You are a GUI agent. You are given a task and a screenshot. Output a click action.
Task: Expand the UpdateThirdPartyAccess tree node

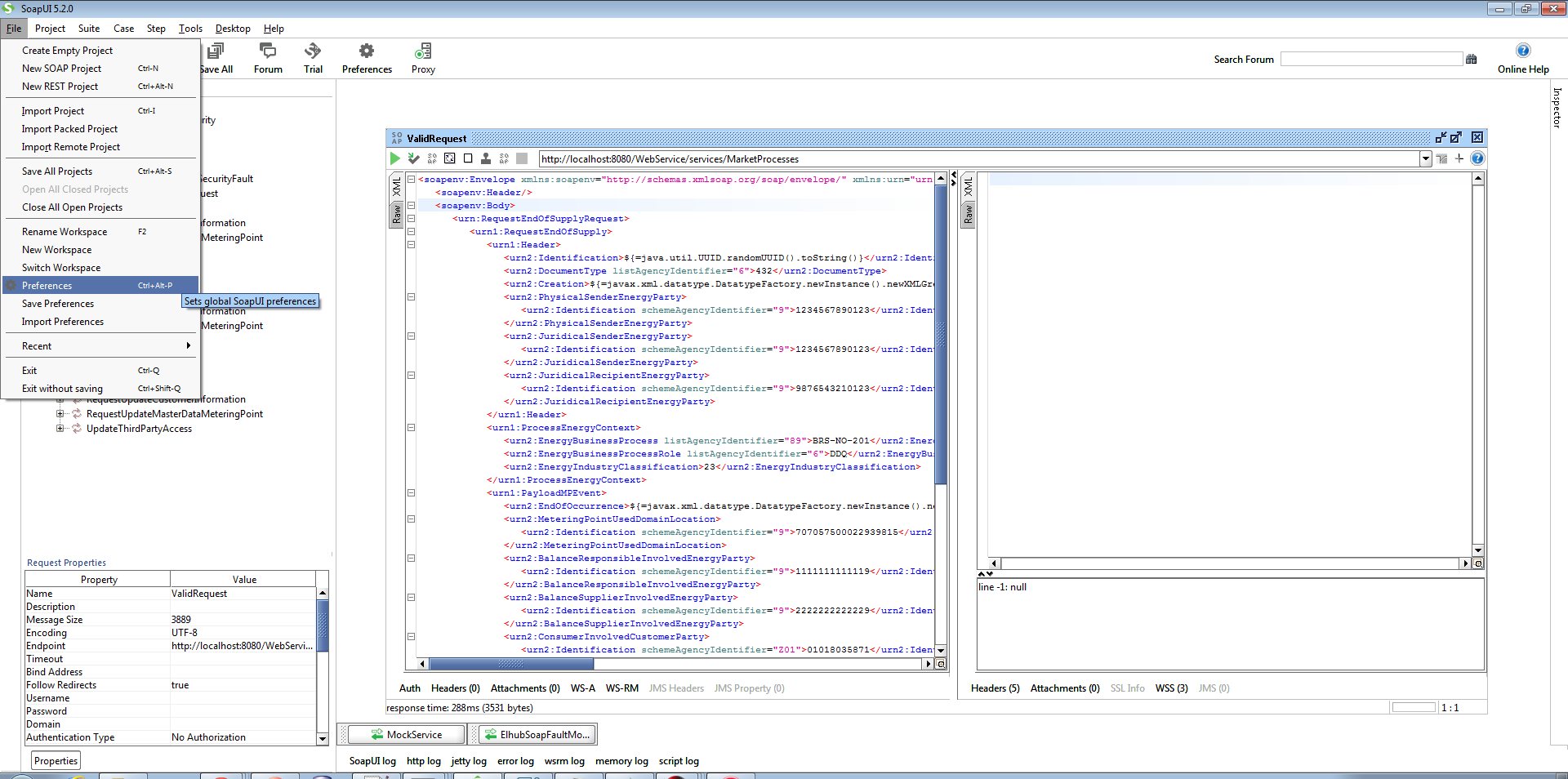pos(60,429)
